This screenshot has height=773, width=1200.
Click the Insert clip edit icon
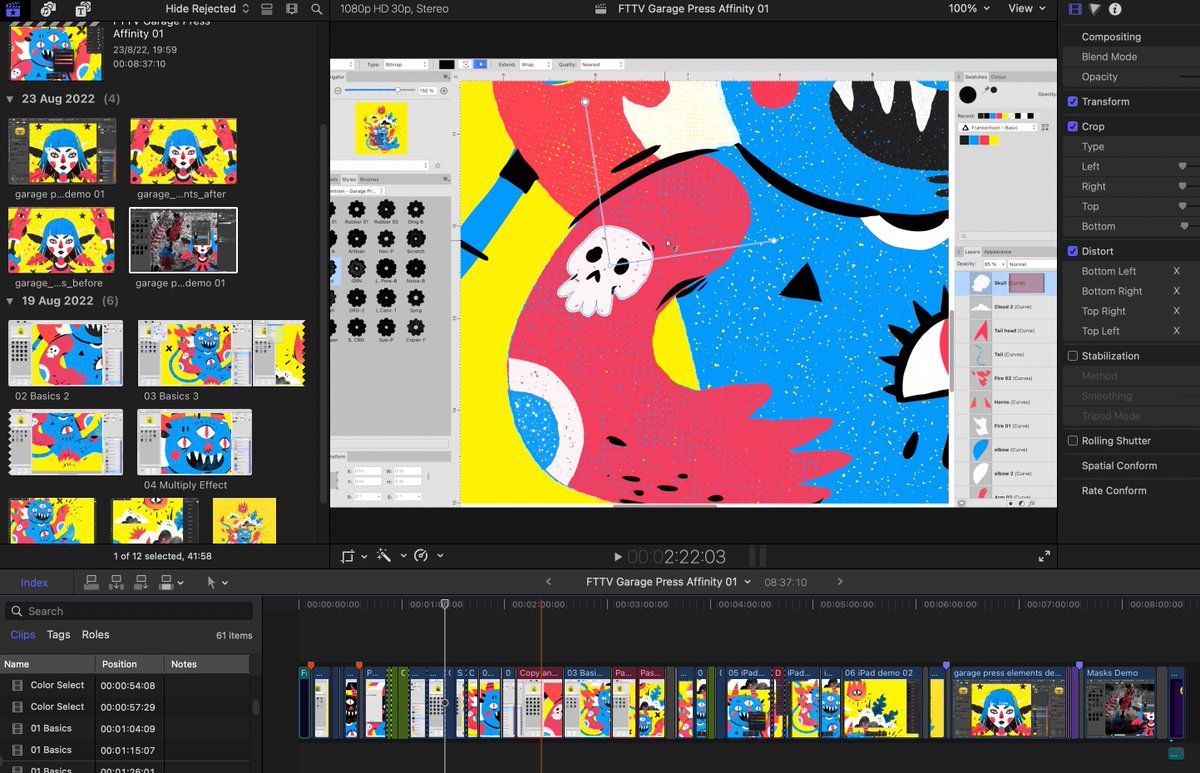point(117,582)
